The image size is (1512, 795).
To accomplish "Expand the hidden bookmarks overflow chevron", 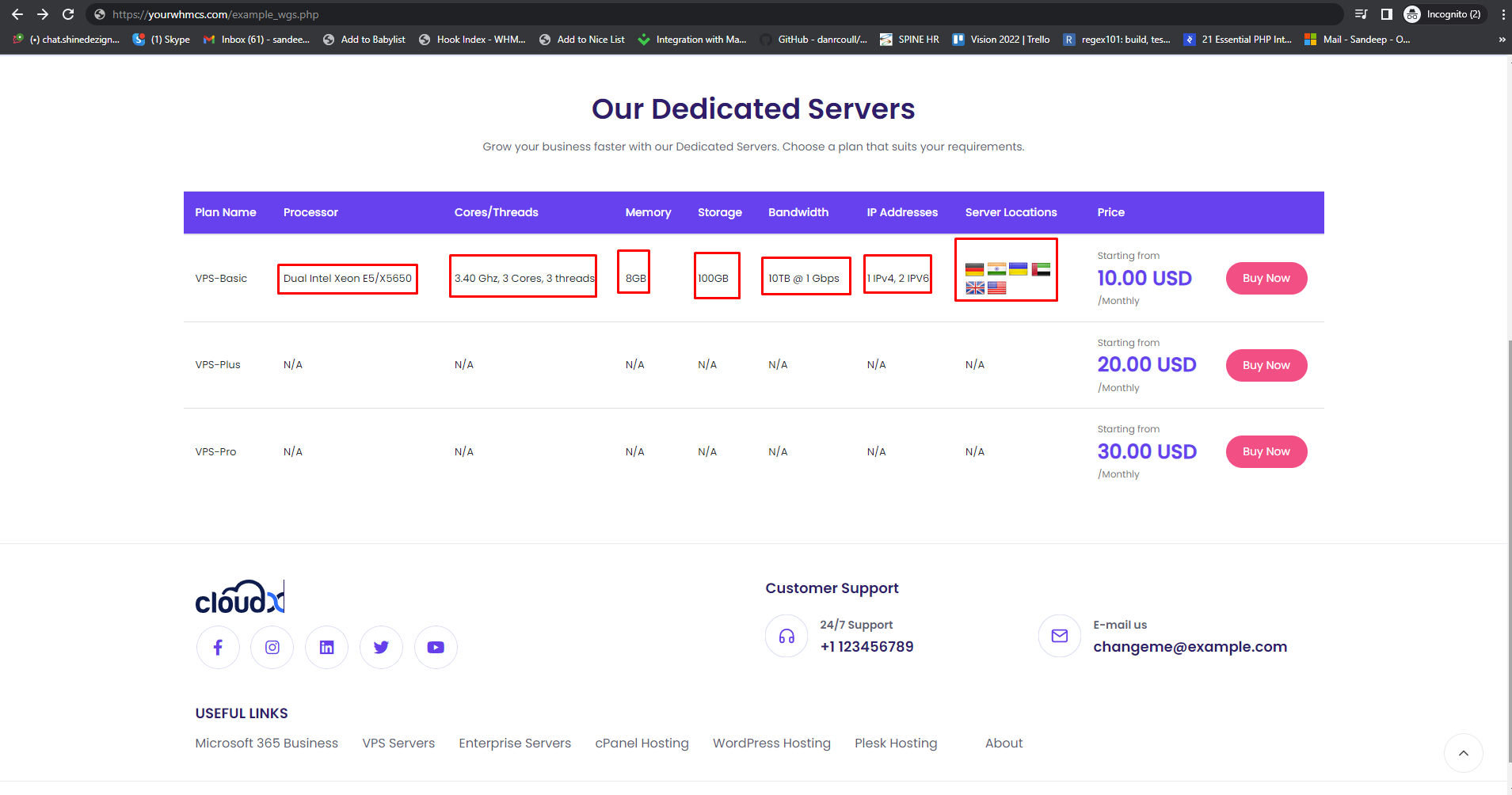I will [1502, 40].
